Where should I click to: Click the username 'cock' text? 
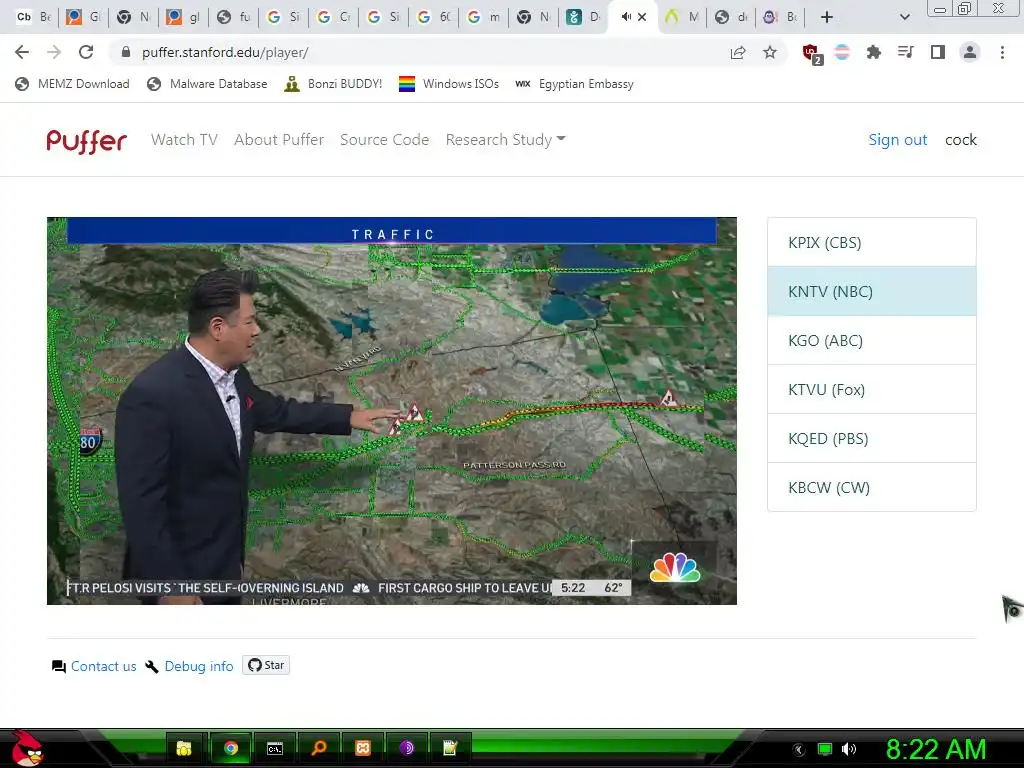(961, 140)
